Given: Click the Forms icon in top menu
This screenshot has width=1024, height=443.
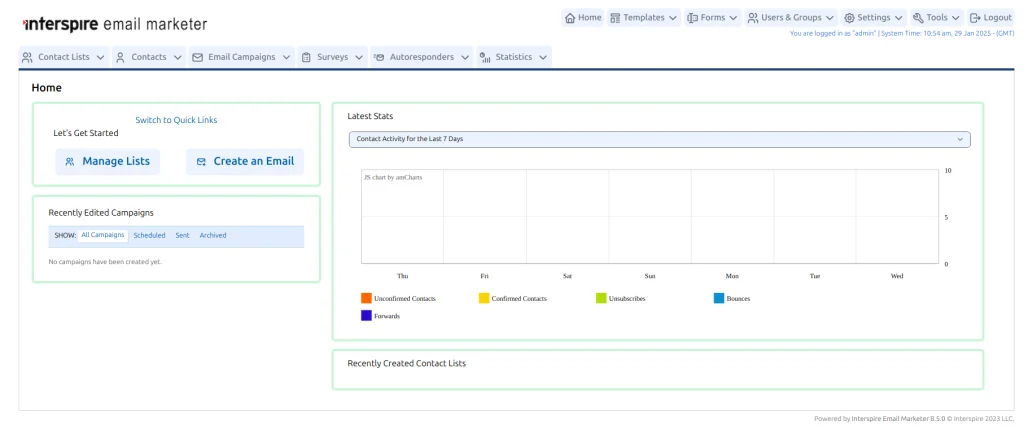Looking at the screenshot, I should (x=693, y=18).
